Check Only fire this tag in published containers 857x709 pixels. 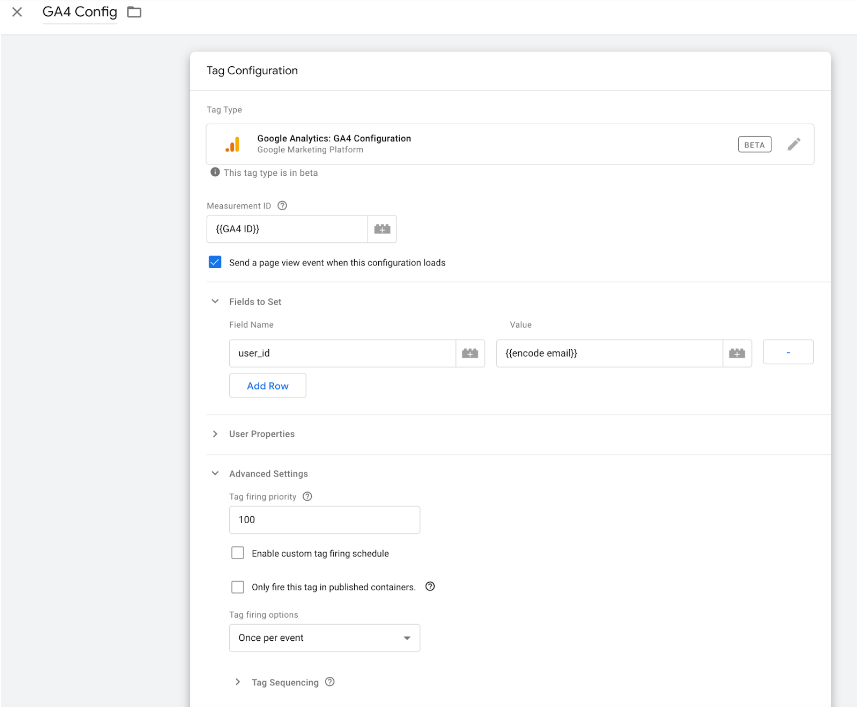[238, 587]
